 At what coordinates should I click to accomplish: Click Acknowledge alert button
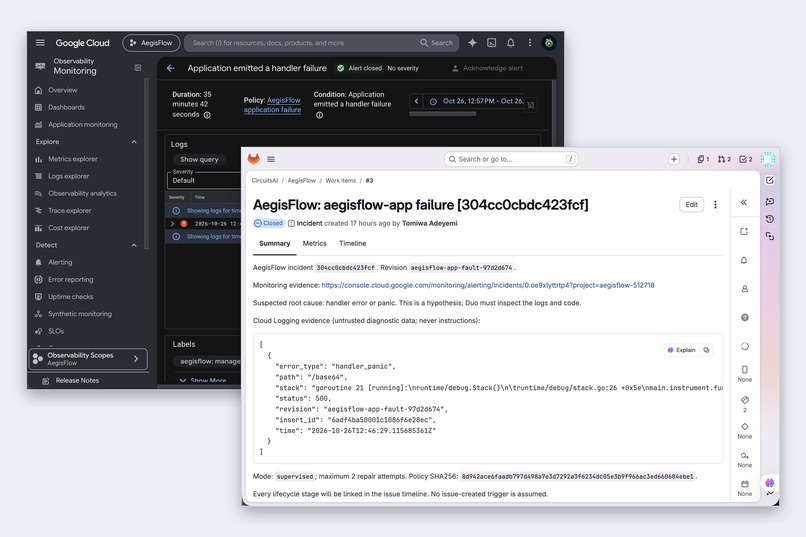point(487,68)
